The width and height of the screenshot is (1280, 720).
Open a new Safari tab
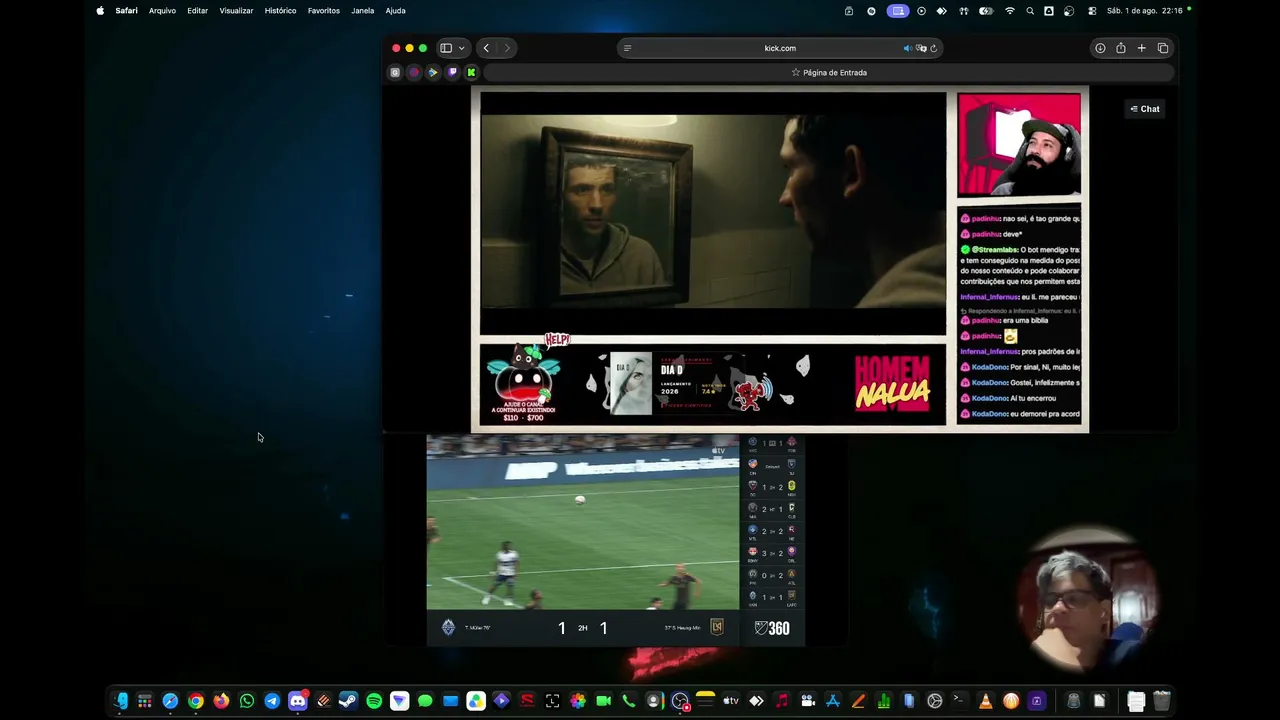click(1141, 48)
